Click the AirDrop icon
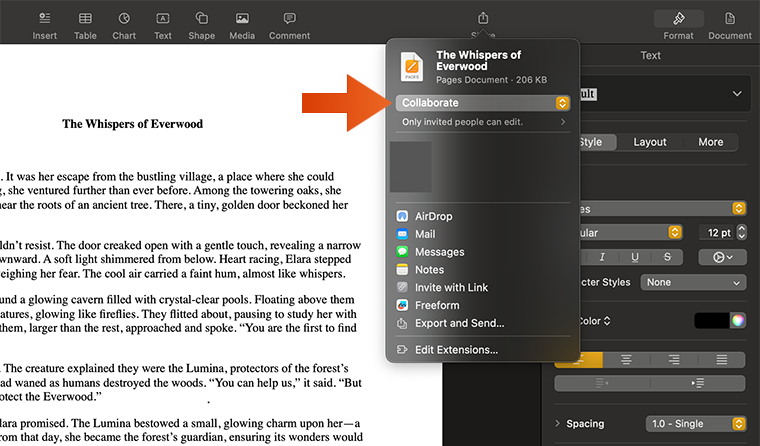 tap(402, 216)
